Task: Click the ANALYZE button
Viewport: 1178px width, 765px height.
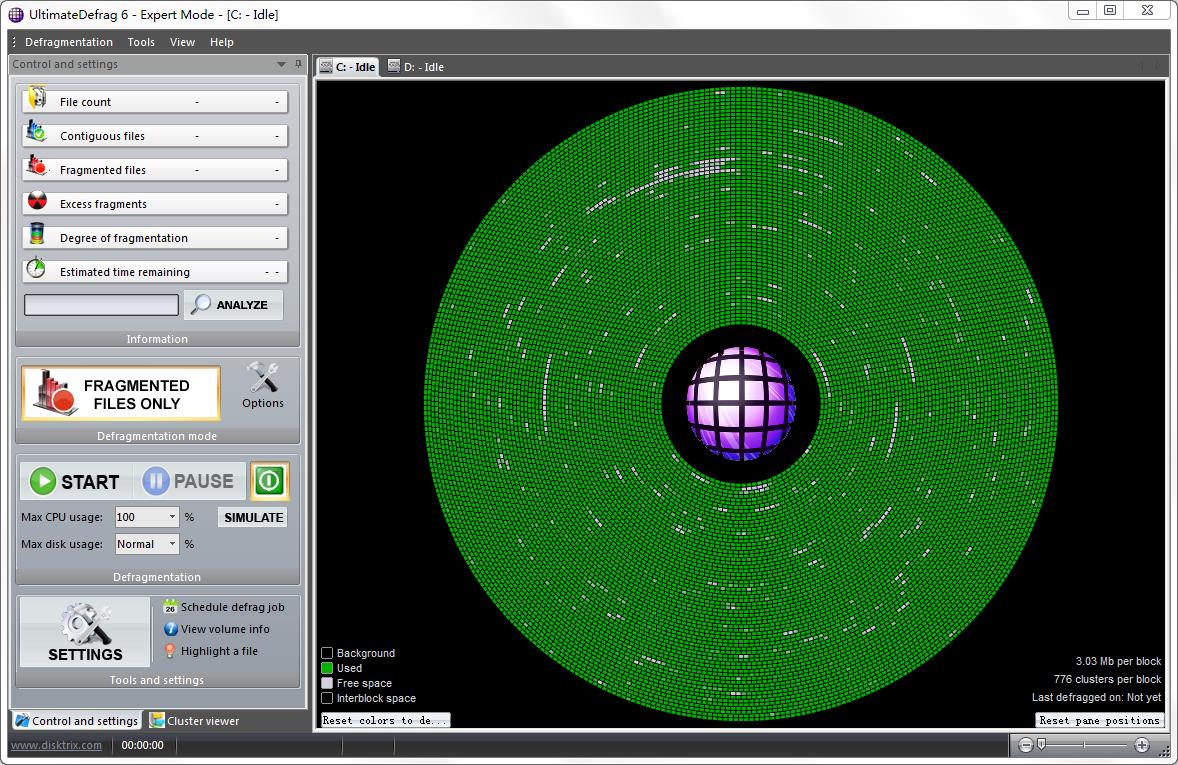Action: pos(234,304)
